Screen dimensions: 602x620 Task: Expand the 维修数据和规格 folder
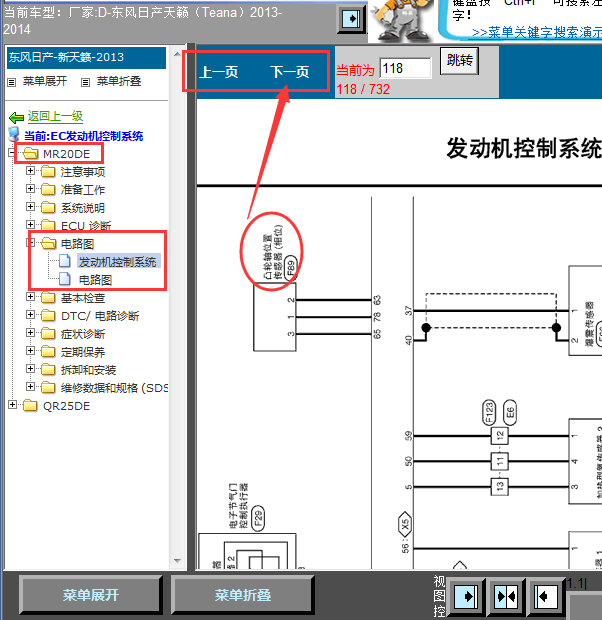pos(30,386)
